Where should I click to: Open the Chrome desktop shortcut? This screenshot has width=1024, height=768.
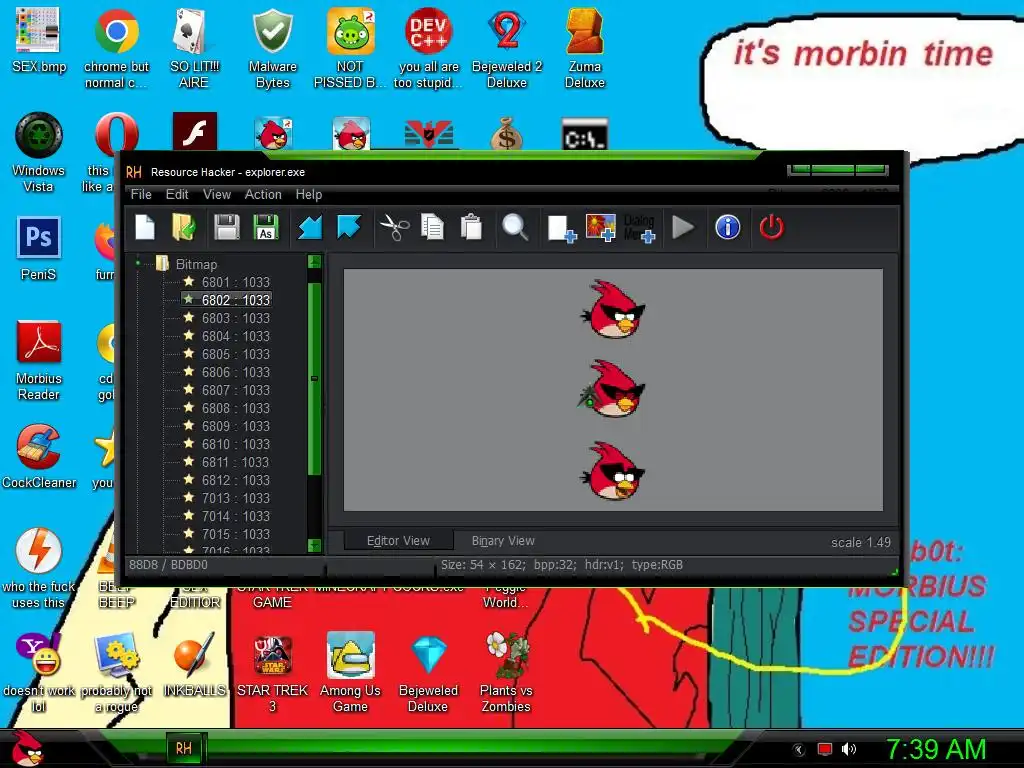coord(116,48)
